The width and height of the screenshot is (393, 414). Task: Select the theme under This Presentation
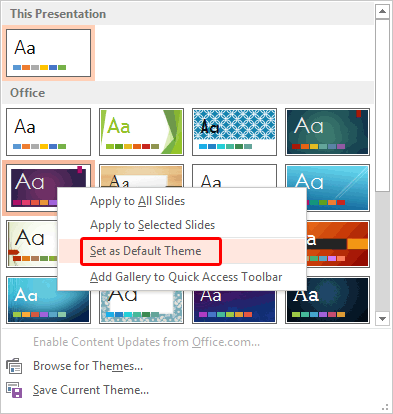[x=48, y=53]
